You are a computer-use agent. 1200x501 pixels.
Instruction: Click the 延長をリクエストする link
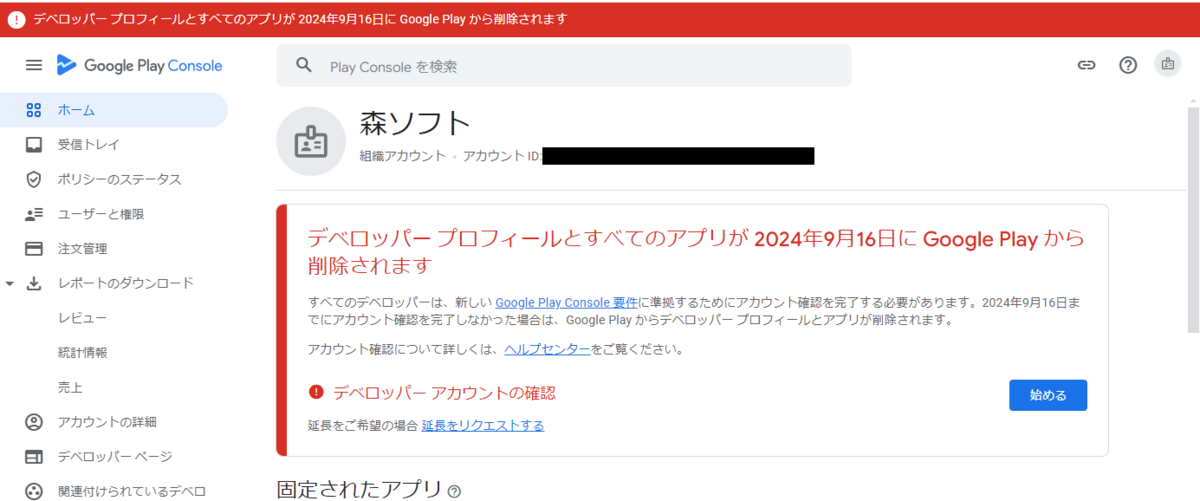click(483, 425)
